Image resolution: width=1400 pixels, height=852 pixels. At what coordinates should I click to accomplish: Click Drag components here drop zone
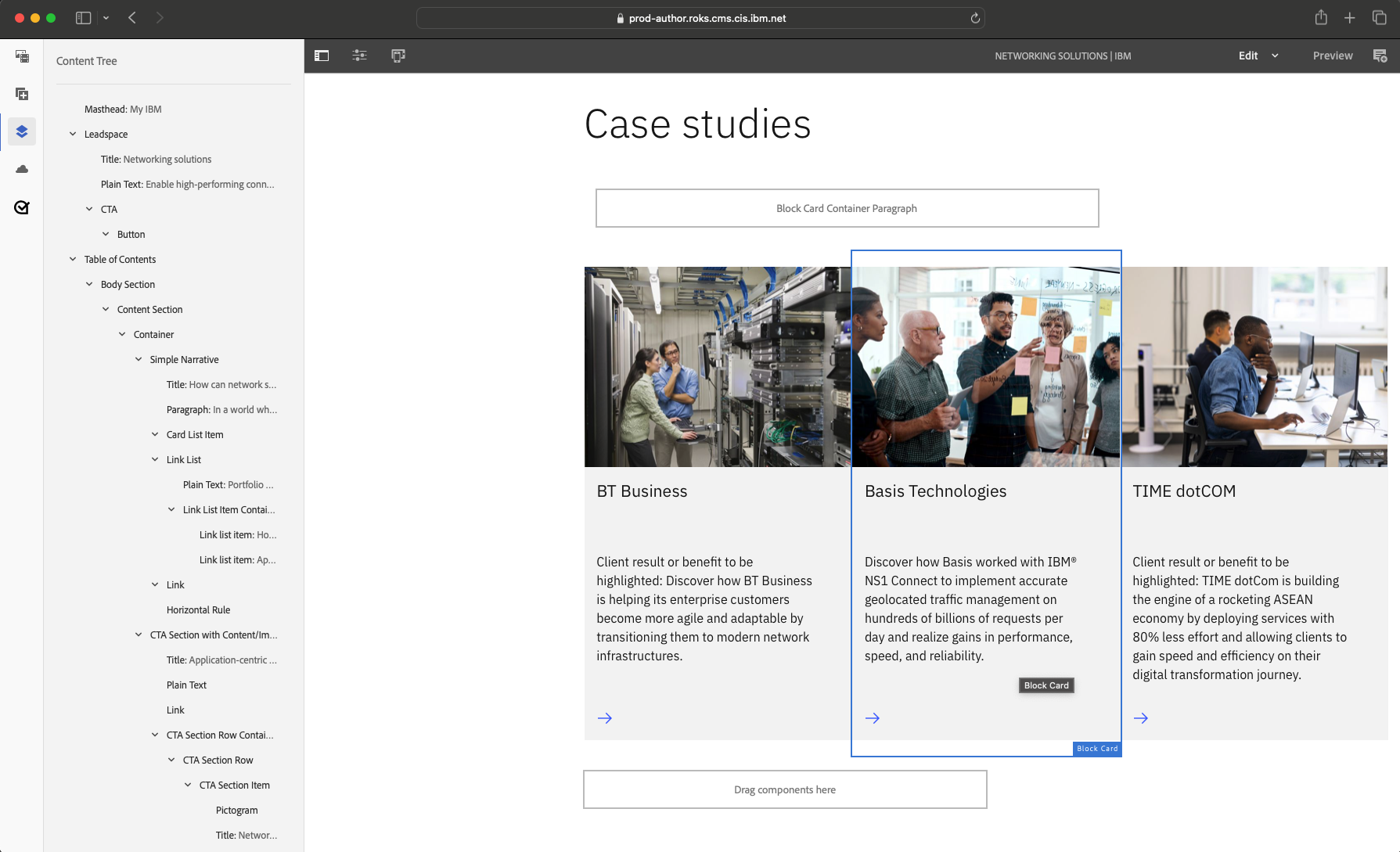(785, 789)
